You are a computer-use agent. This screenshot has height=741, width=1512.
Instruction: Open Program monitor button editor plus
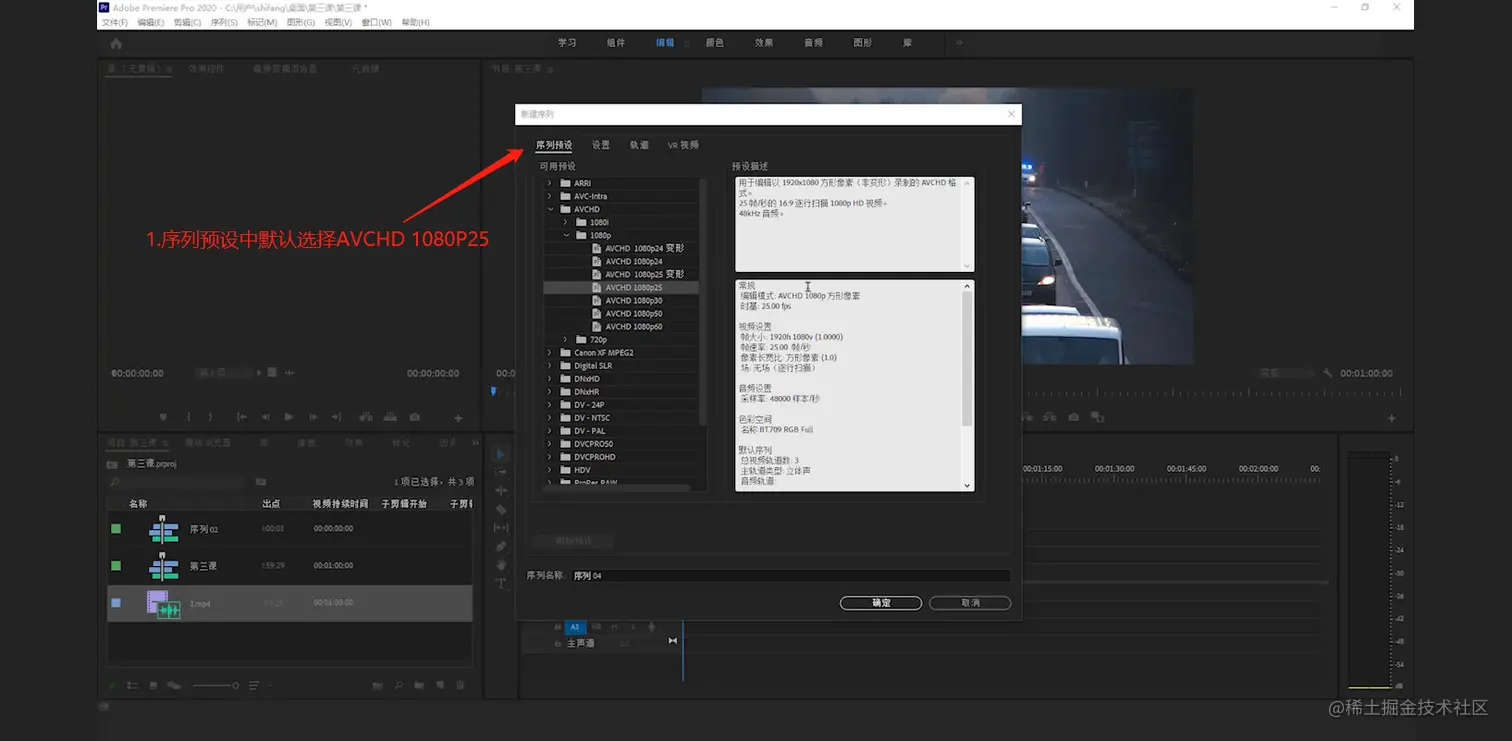click(1391, 418)
